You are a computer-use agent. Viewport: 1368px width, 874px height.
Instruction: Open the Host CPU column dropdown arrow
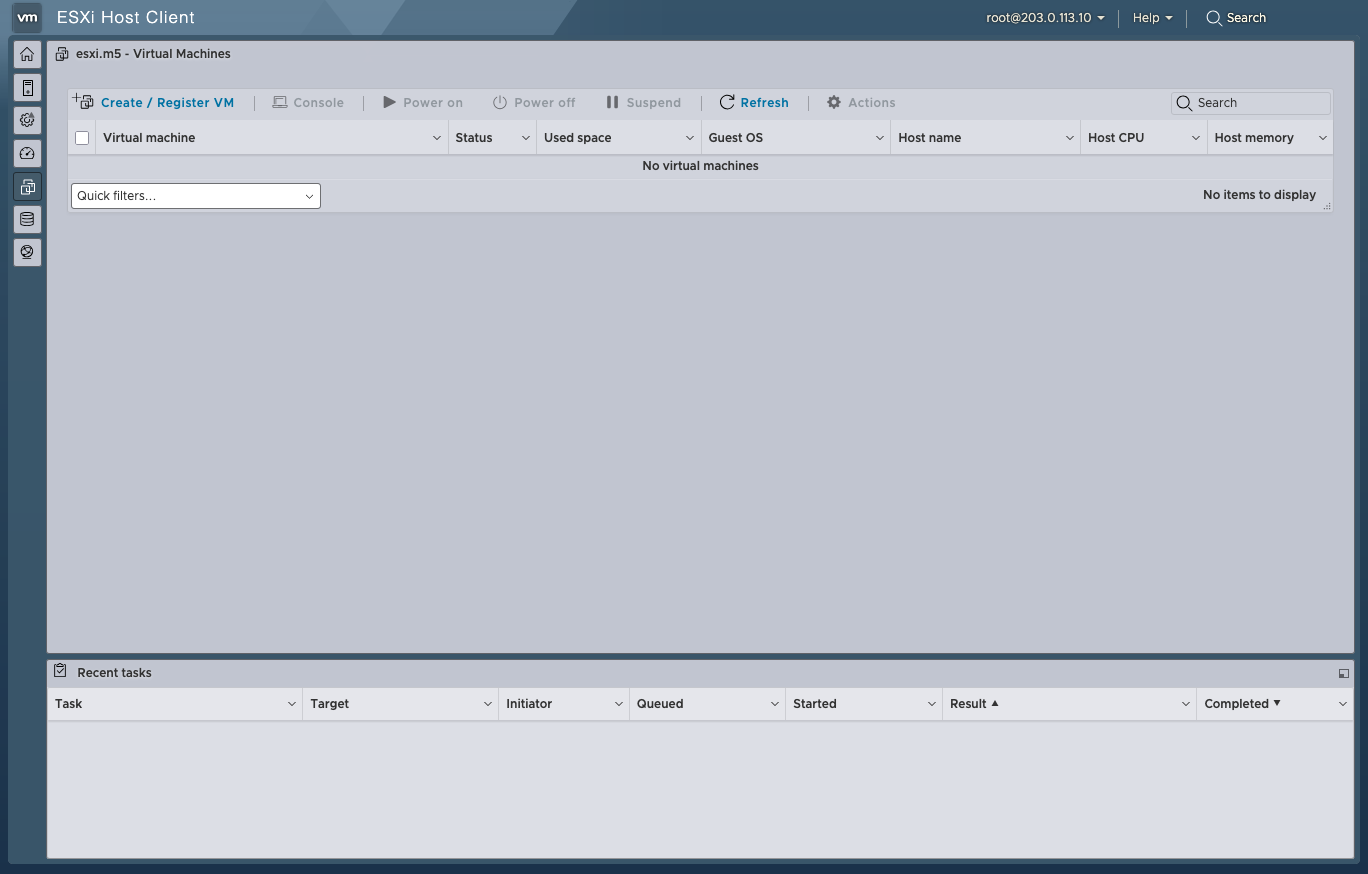click(1195, 138)
